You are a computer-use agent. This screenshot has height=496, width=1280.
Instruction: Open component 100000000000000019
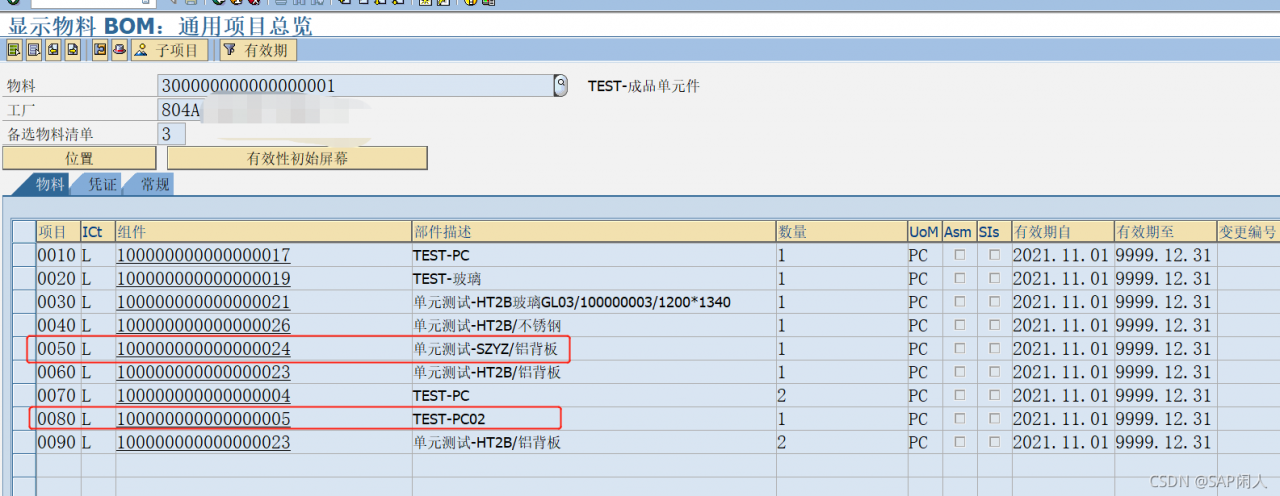(x=204, y=279)
